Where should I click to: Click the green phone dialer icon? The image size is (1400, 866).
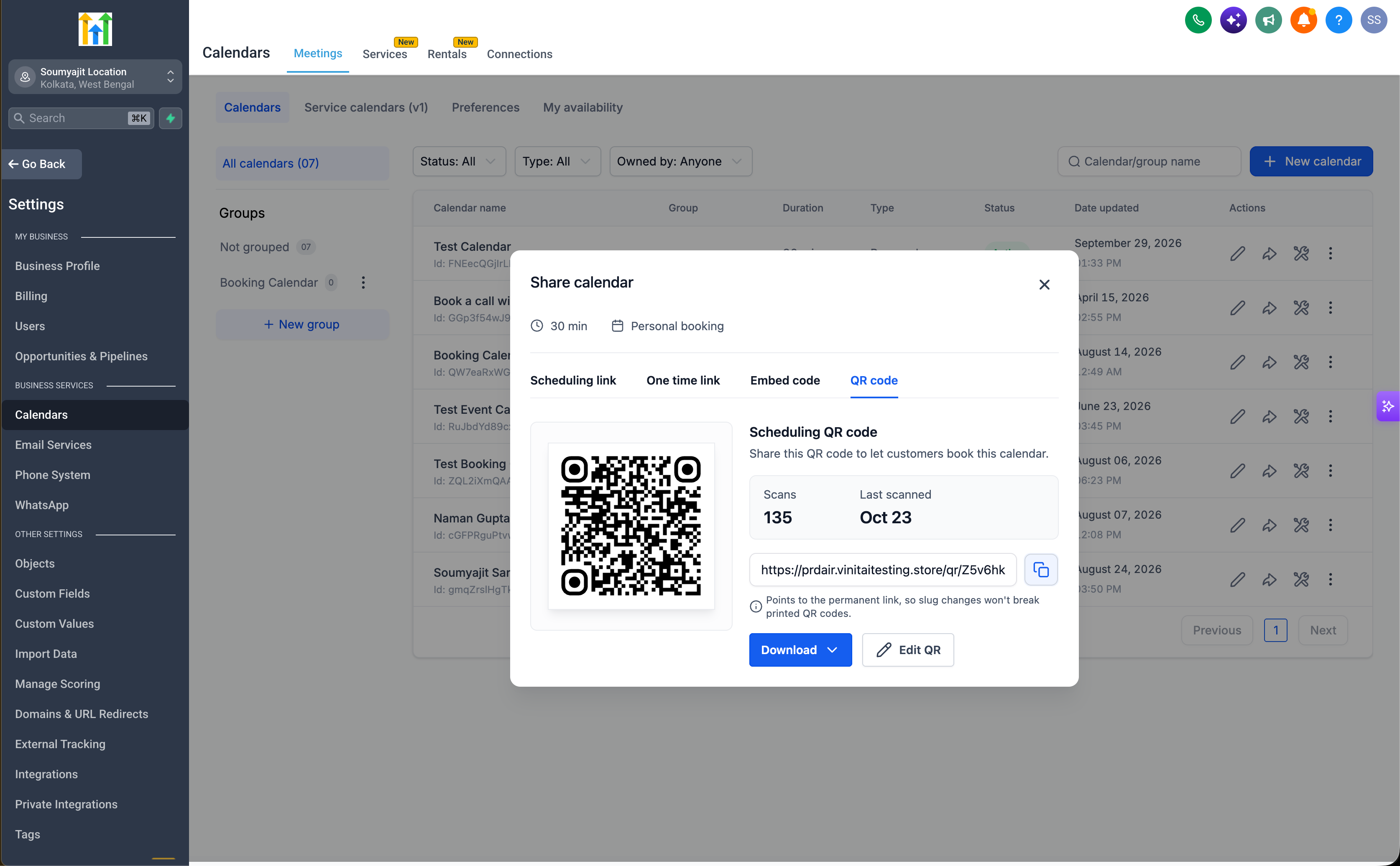click(1198, 20)
